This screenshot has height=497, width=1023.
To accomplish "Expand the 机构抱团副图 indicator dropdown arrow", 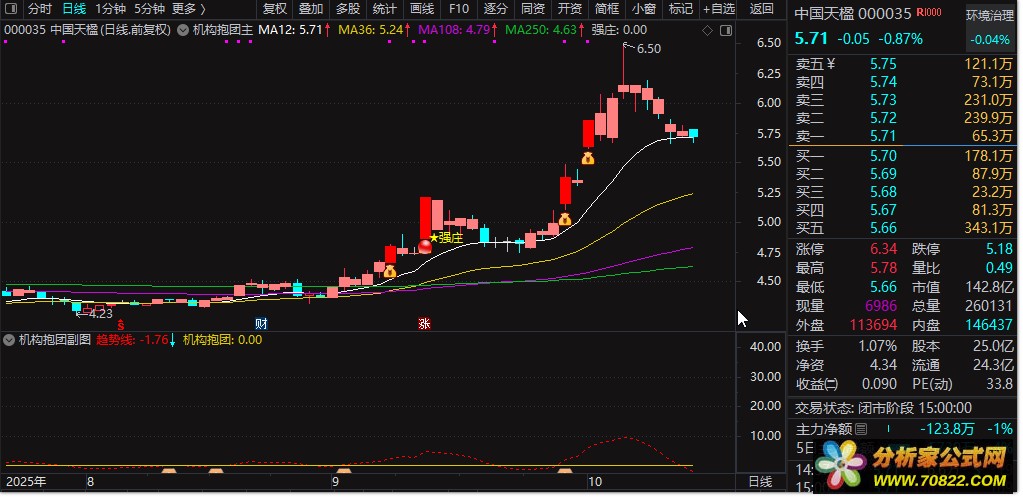I will click(8, 340).
